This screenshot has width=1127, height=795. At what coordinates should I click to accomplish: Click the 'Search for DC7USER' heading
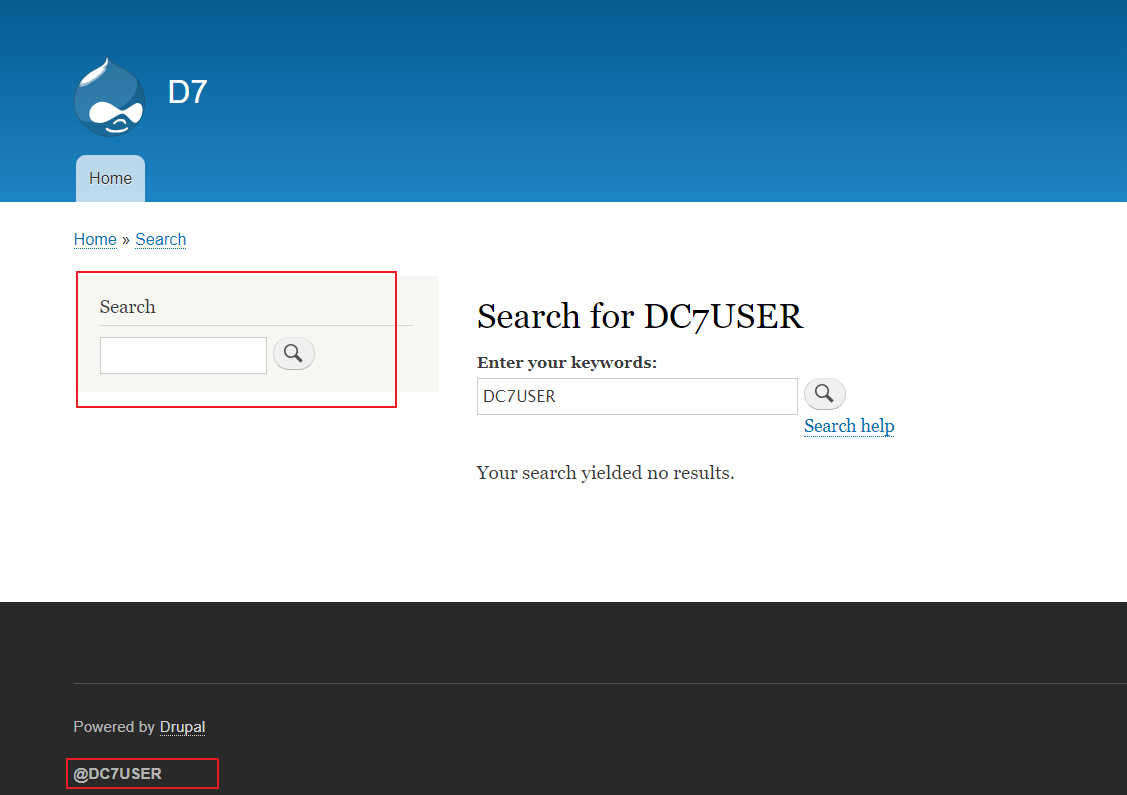coord(640,316)
